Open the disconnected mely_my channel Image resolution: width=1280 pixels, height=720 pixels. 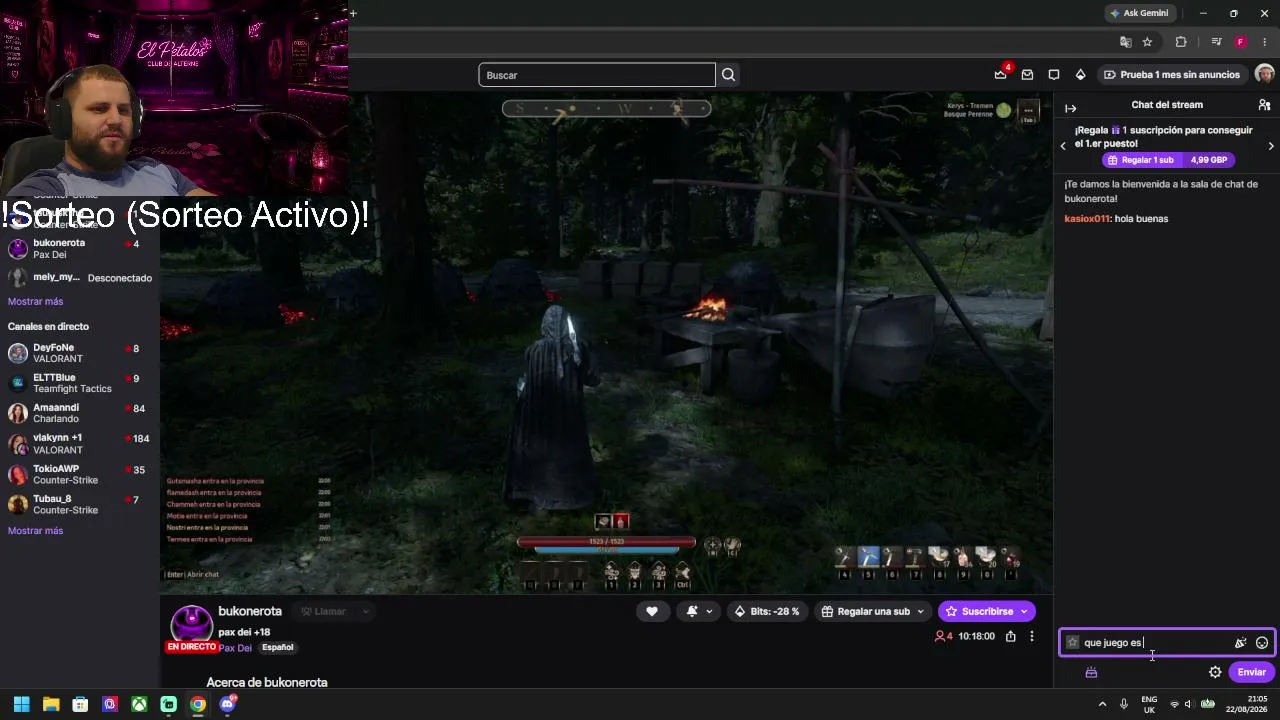click(x=80, y=278)
